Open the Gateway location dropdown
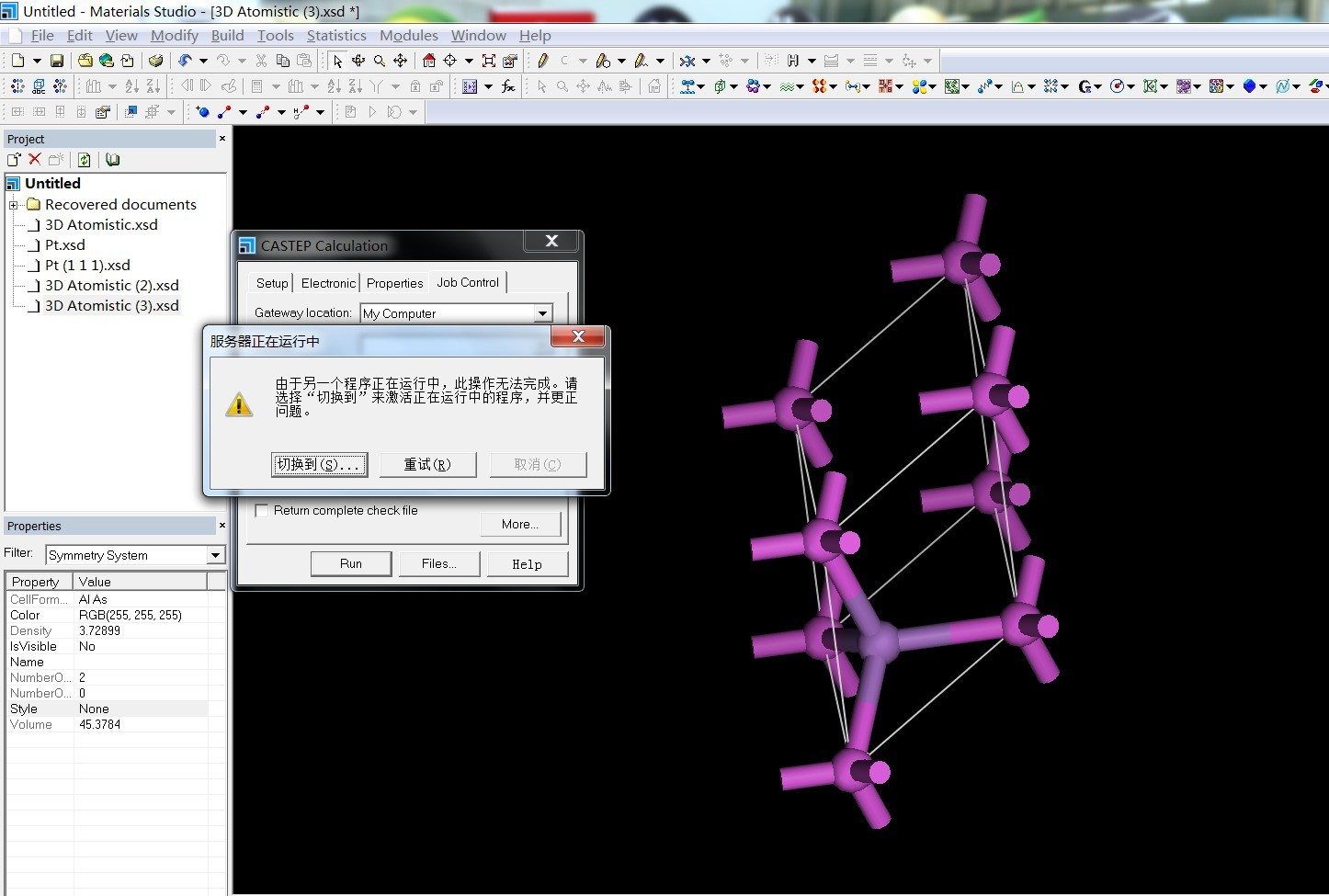This screenshot has width=1329, height=896. point(542,313)
